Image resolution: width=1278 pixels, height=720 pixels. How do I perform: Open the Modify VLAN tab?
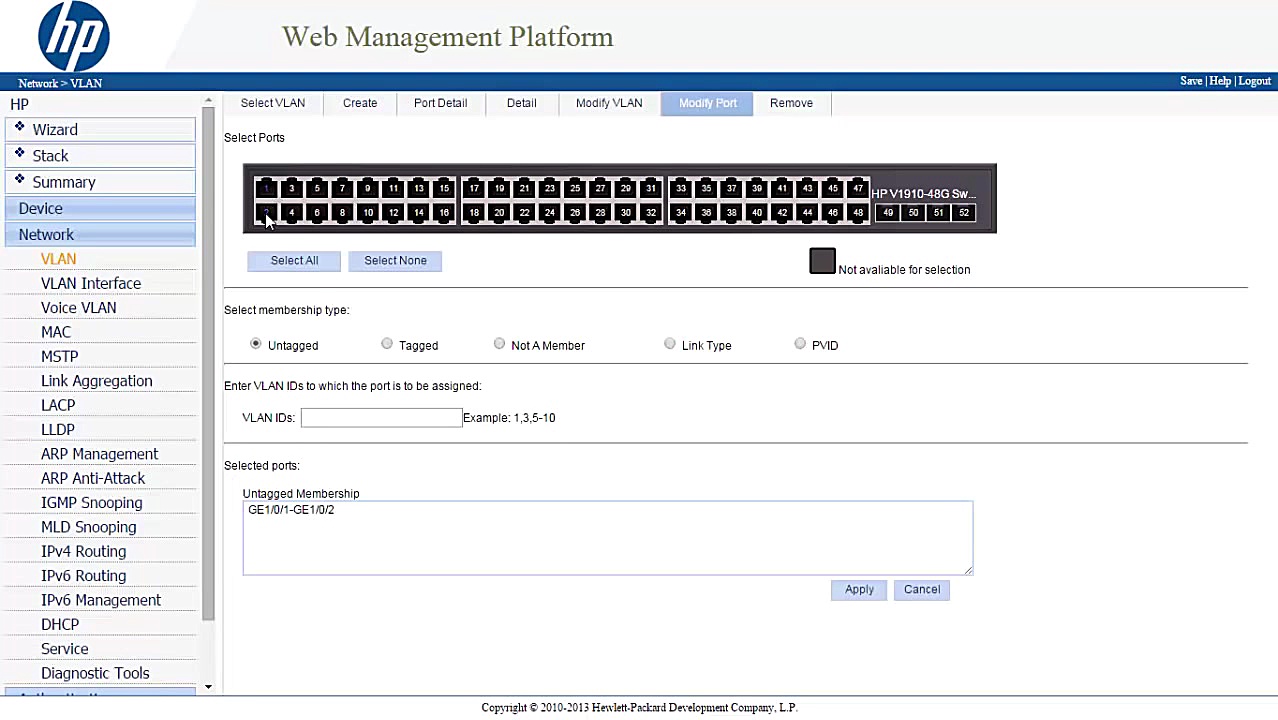click(x=608, y=103)
